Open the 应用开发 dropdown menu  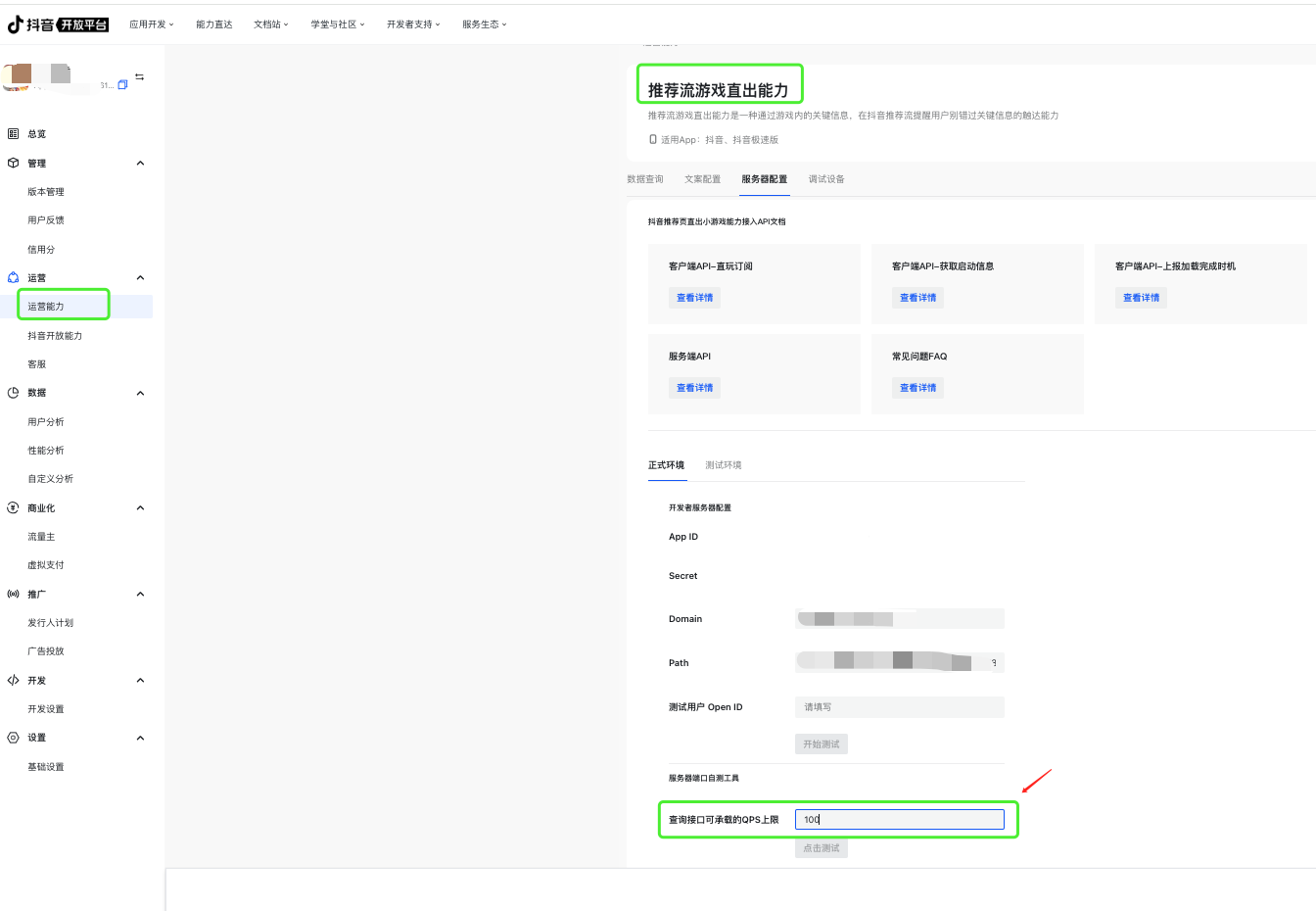[152, 24]
